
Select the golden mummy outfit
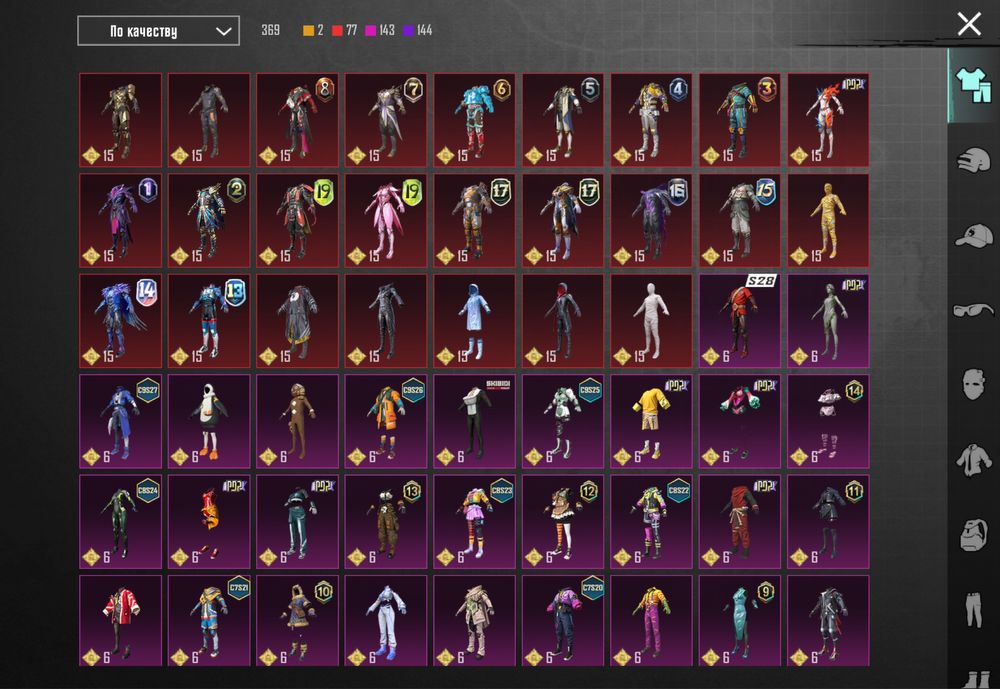(x=828, y=221)
